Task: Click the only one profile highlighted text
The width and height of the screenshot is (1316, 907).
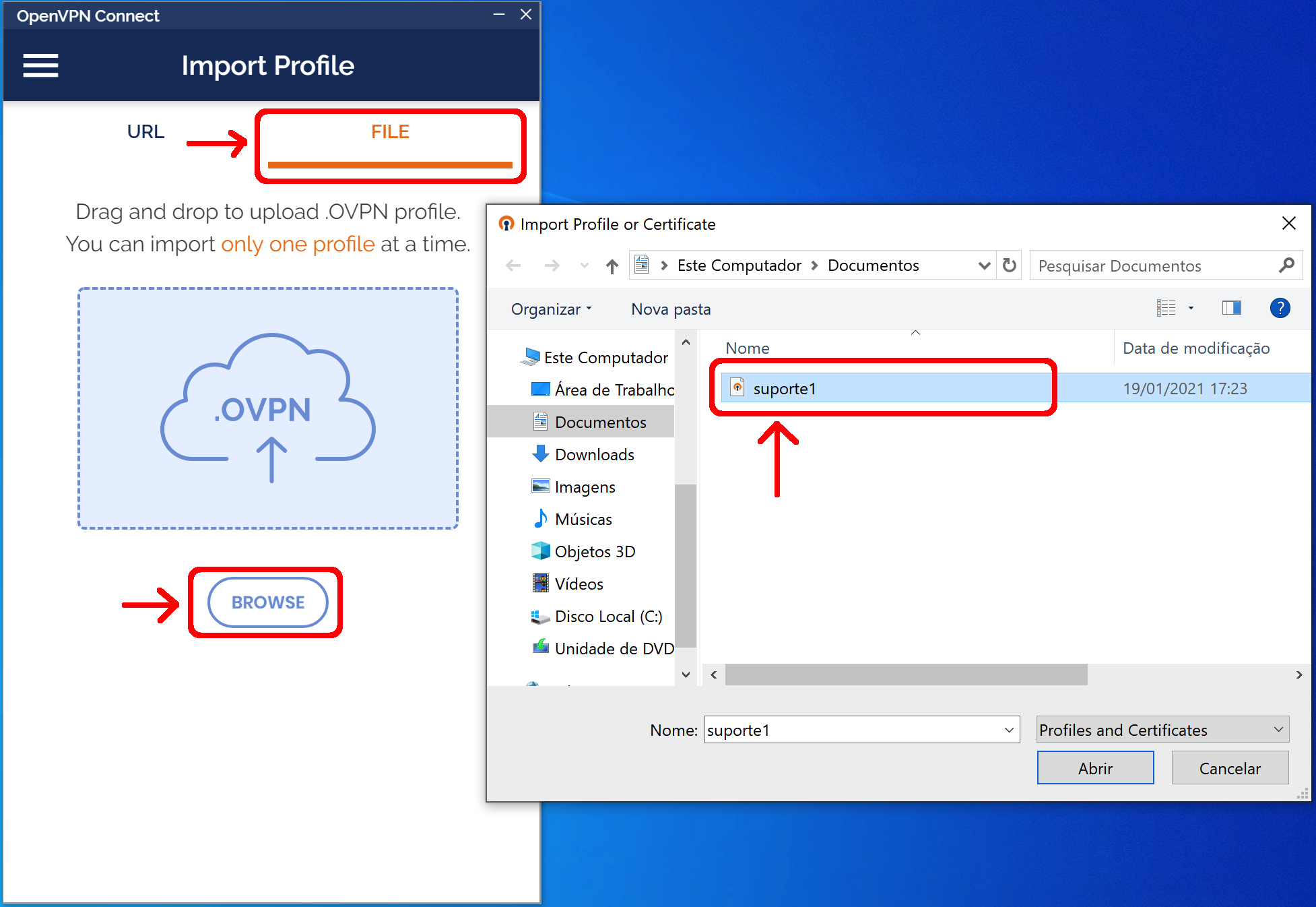Action: [297, 244]
